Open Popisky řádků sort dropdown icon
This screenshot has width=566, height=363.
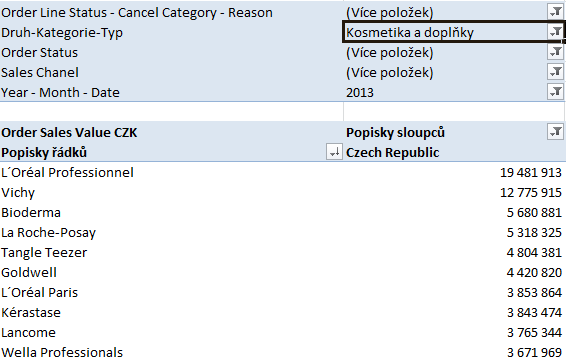tap(334, 152)
